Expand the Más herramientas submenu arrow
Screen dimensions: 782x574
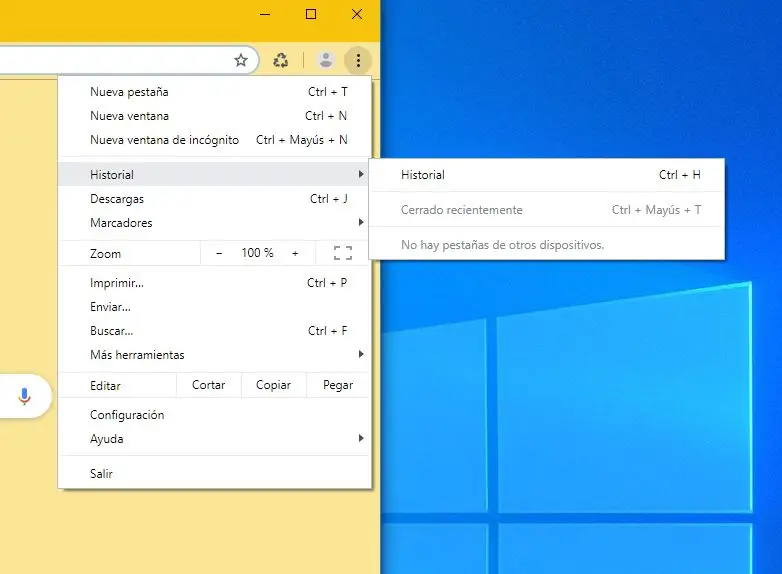(361, 354)
